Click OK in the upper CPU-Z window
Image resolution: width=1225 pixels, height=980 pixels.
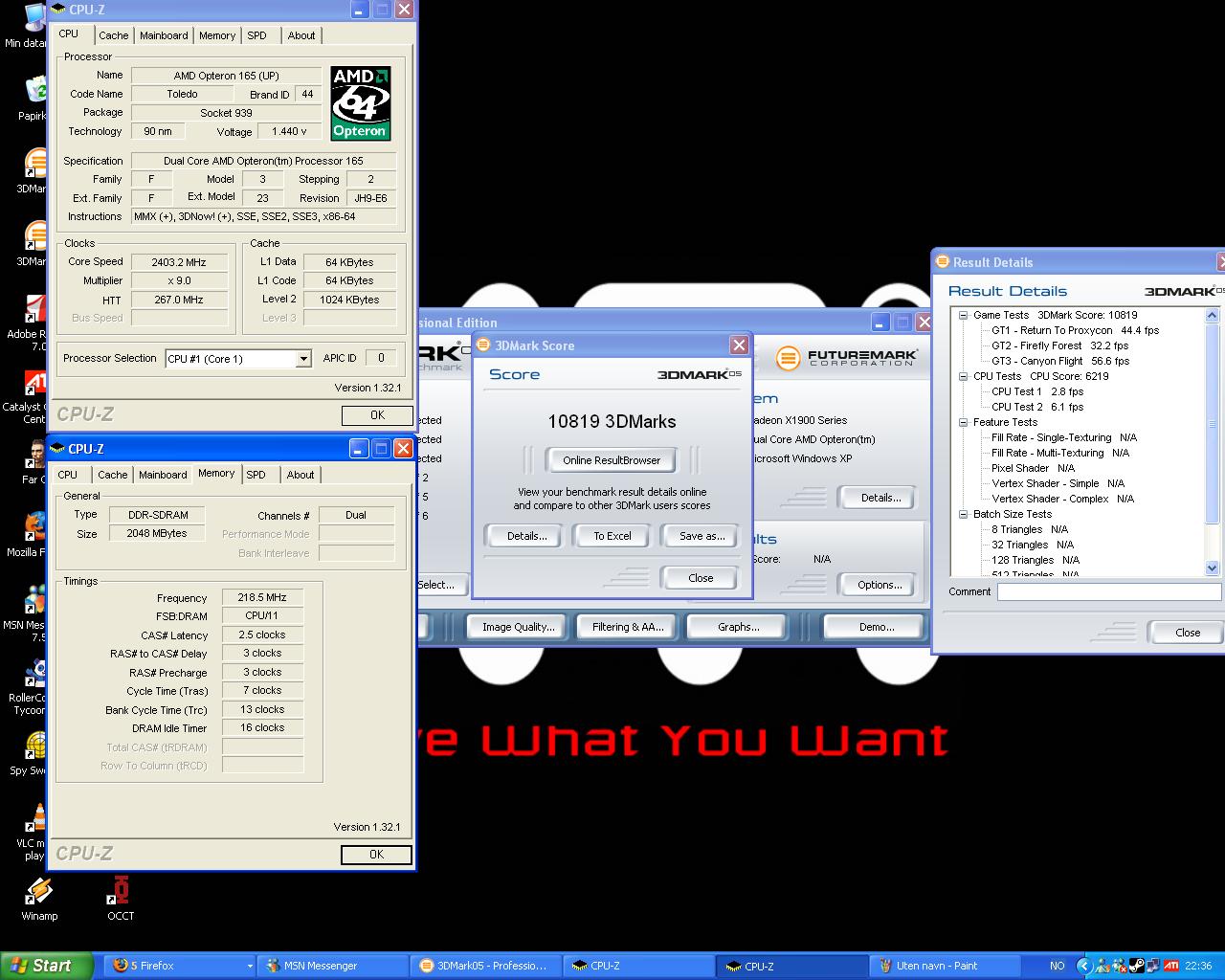point(377,415)
